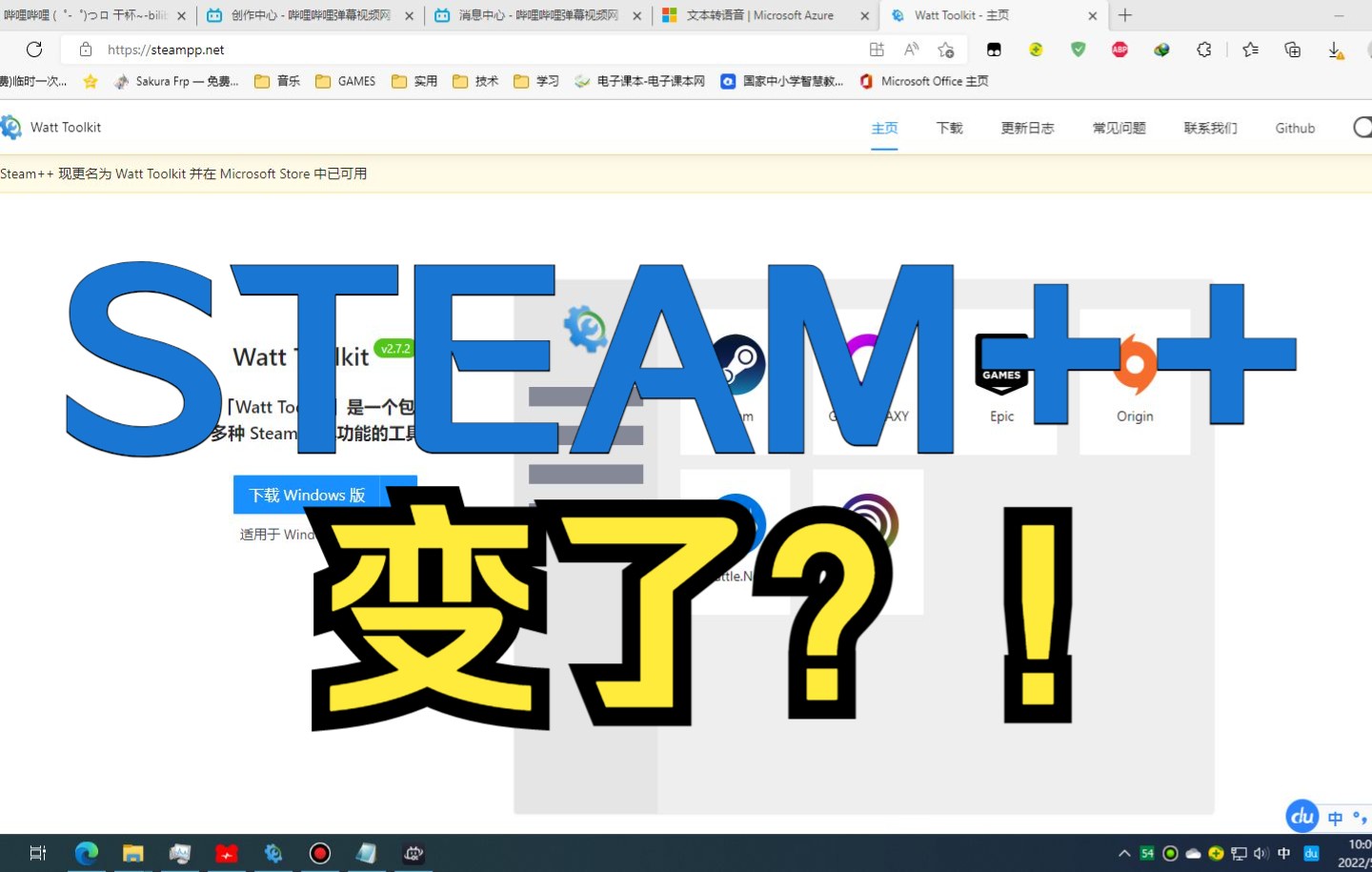
Task: Click the Baidu input method du icon
Action: [x=1302, y=816]
